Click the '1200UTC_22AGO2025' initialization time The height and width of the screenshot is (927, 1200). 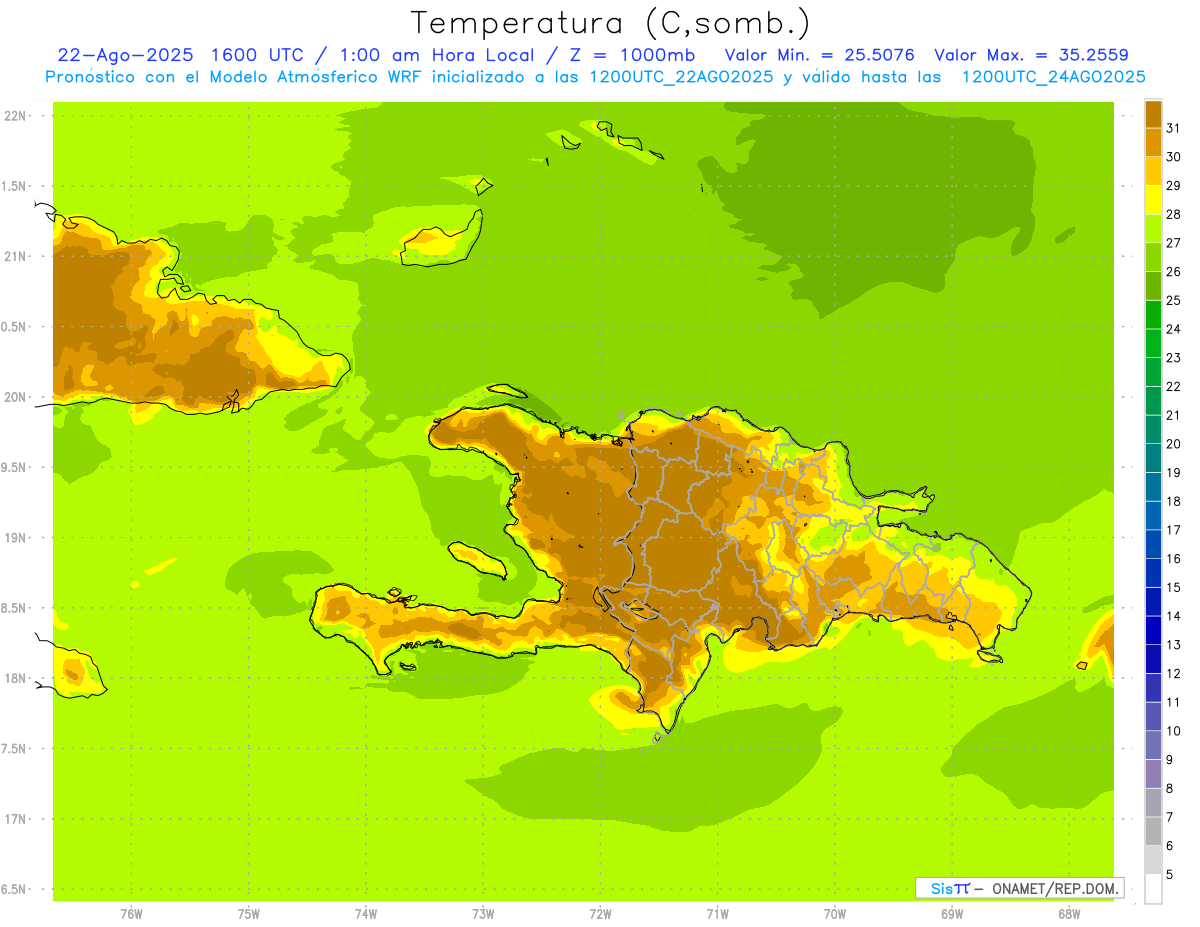[682, 77]
